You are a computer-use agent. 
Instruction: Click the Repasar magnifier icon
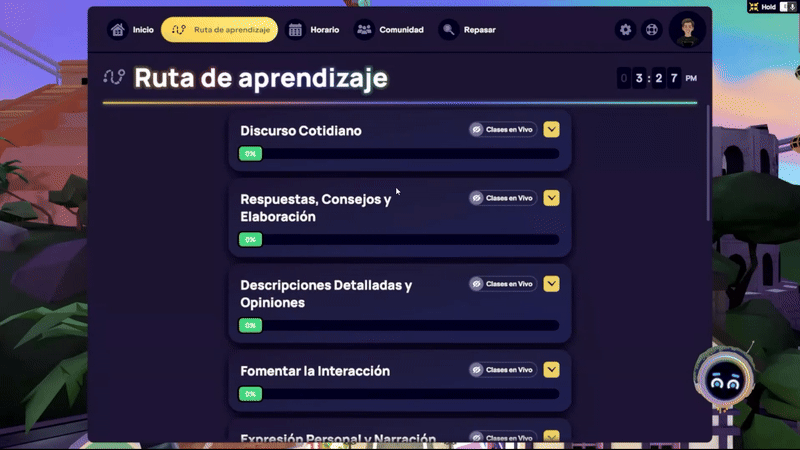click(x=449, y=30)
